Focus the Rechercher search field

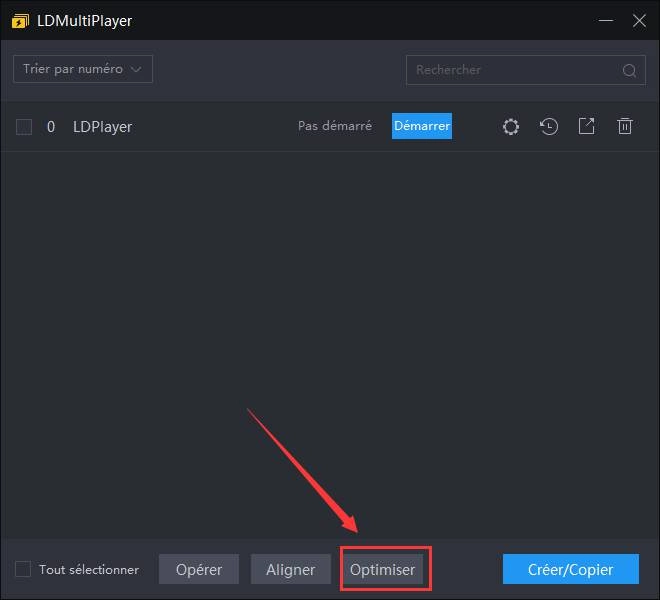(x=526, y=70)
